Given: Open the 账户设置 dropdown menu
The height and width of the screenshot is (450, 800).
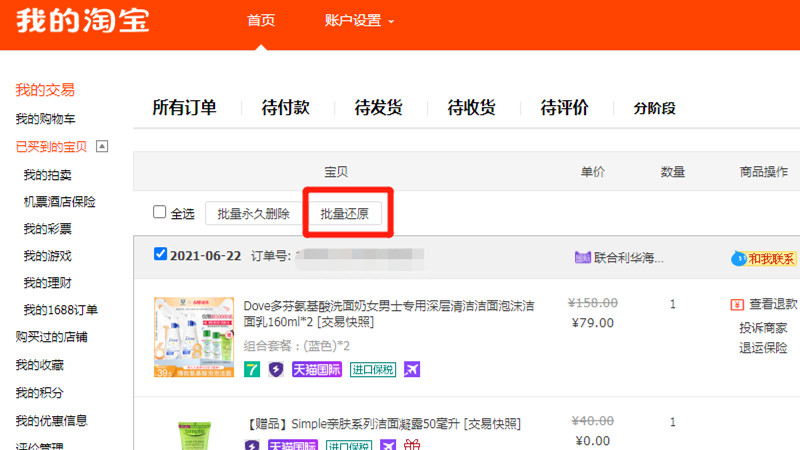Looking at the screenshot, I should (359, 20).
